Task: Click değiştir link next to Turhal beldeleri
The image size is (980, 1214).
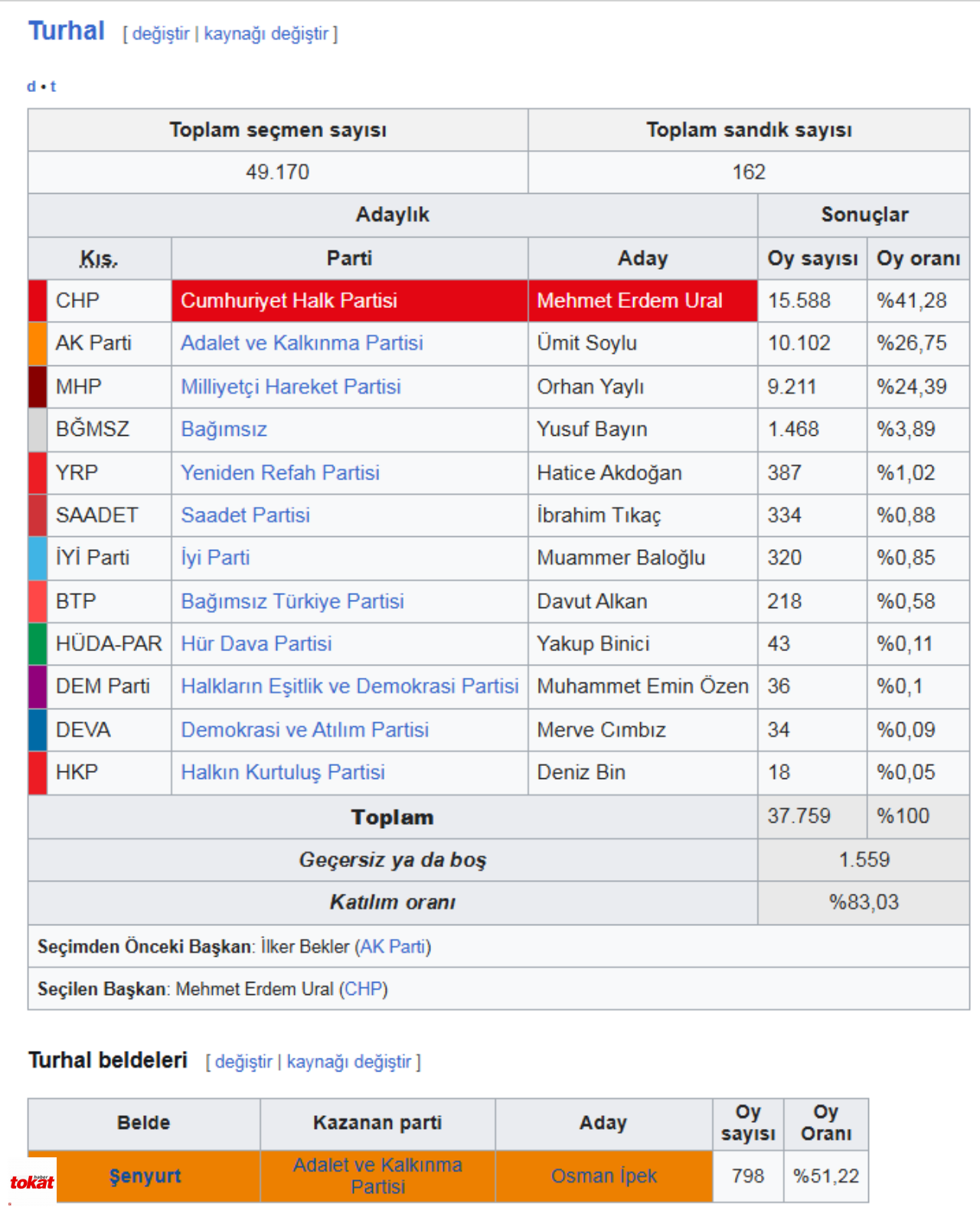Action: (243, 1062)
